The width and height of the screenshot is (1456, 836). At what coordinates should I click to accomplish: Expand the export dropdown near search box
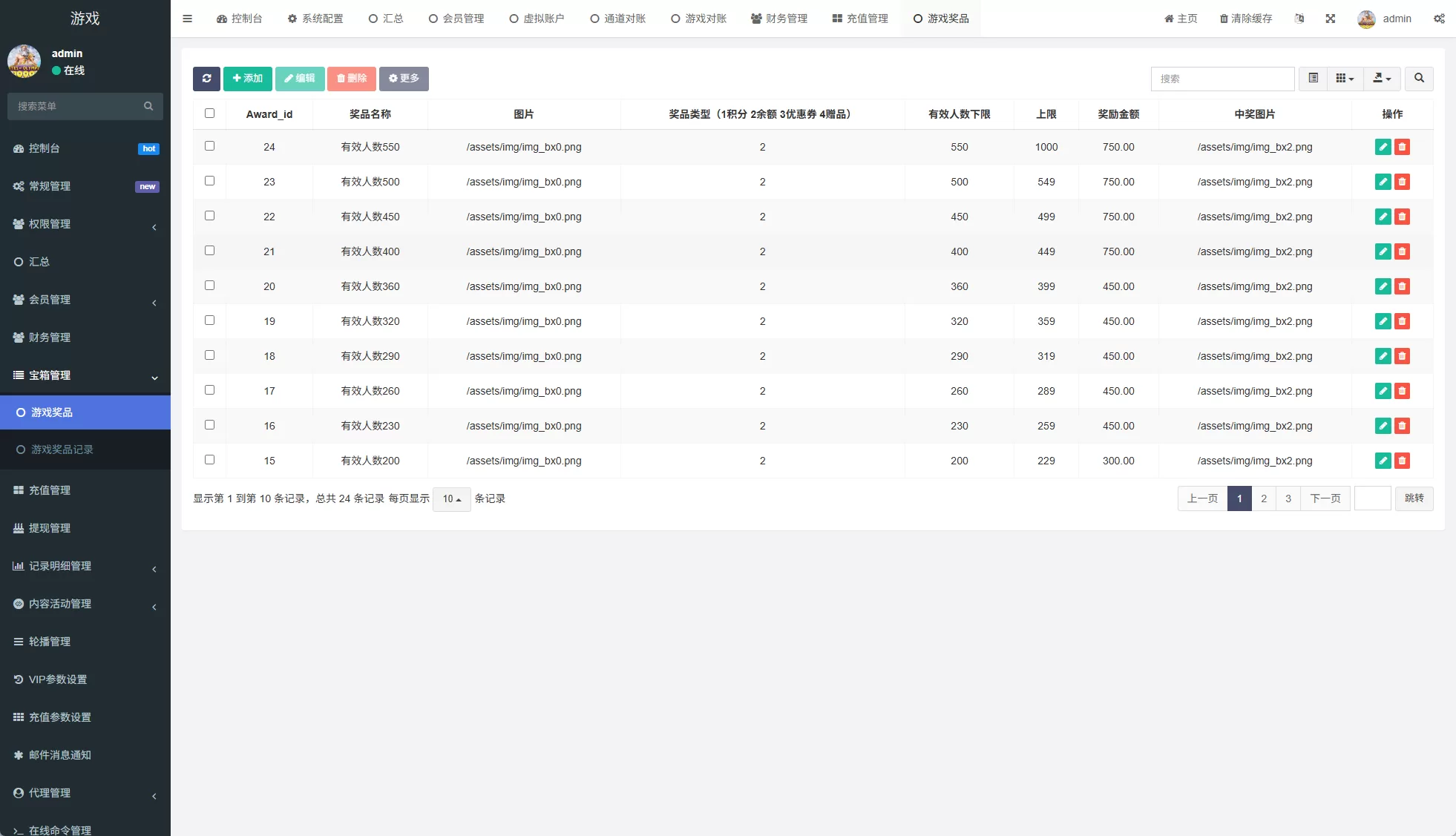[1382, 79]
